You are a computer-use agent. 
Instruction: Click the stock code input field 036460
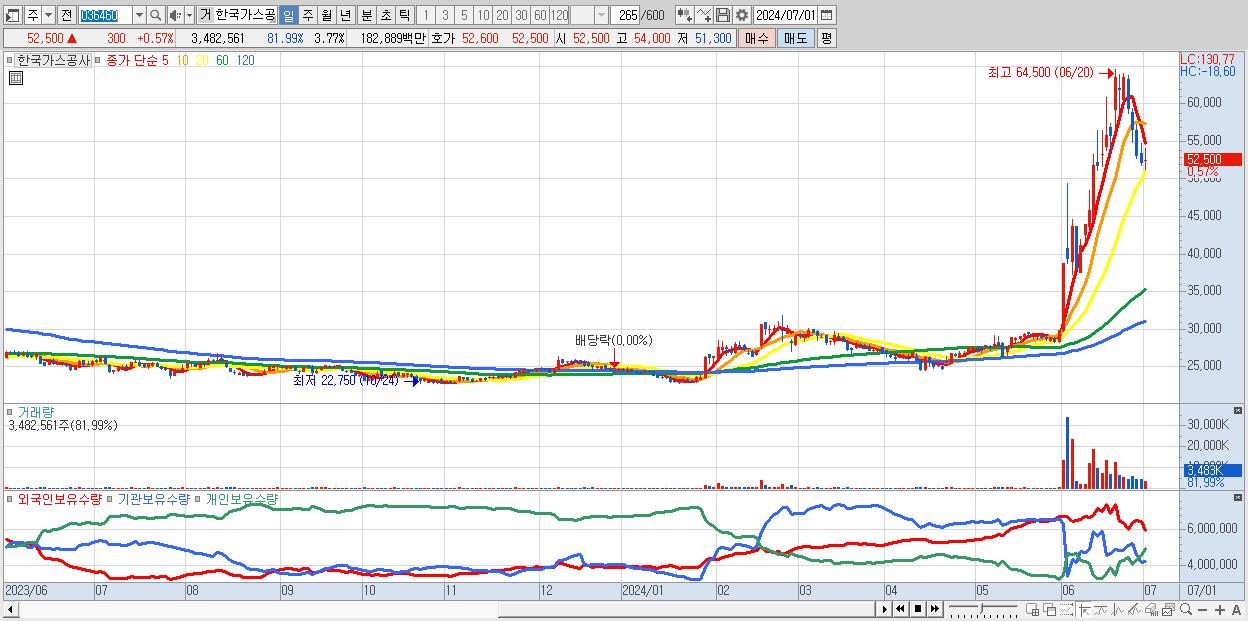tap(104, 15)
